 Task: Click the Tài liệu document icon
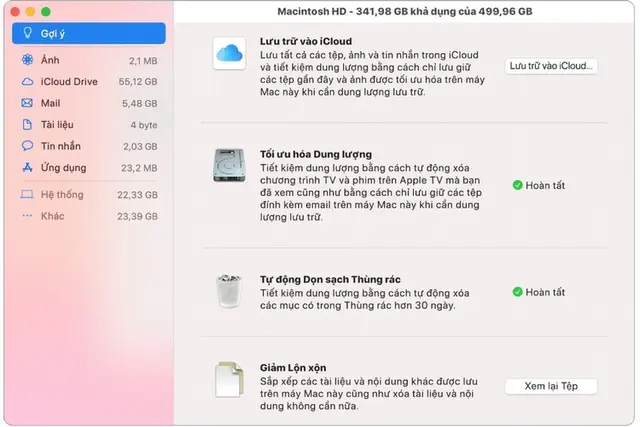click(x=27, y=125)
